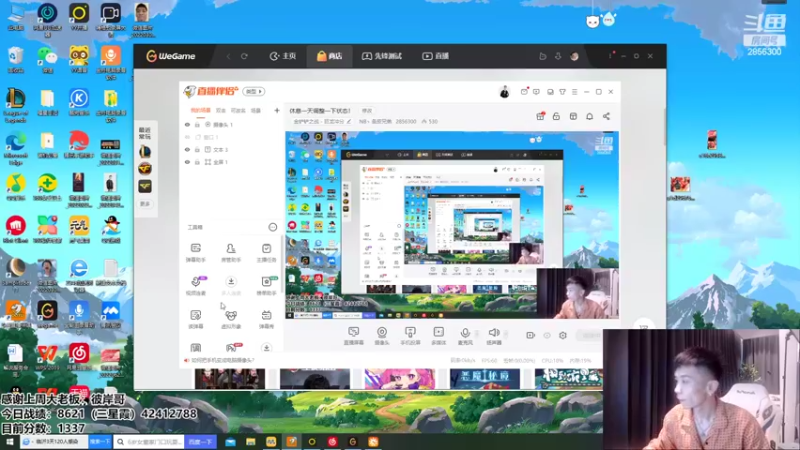Click 类型 dropdown beside 直播伴侣 logo
Viewport: 800px width, 450px height.
pyautogui.click(x=254, y=91)
